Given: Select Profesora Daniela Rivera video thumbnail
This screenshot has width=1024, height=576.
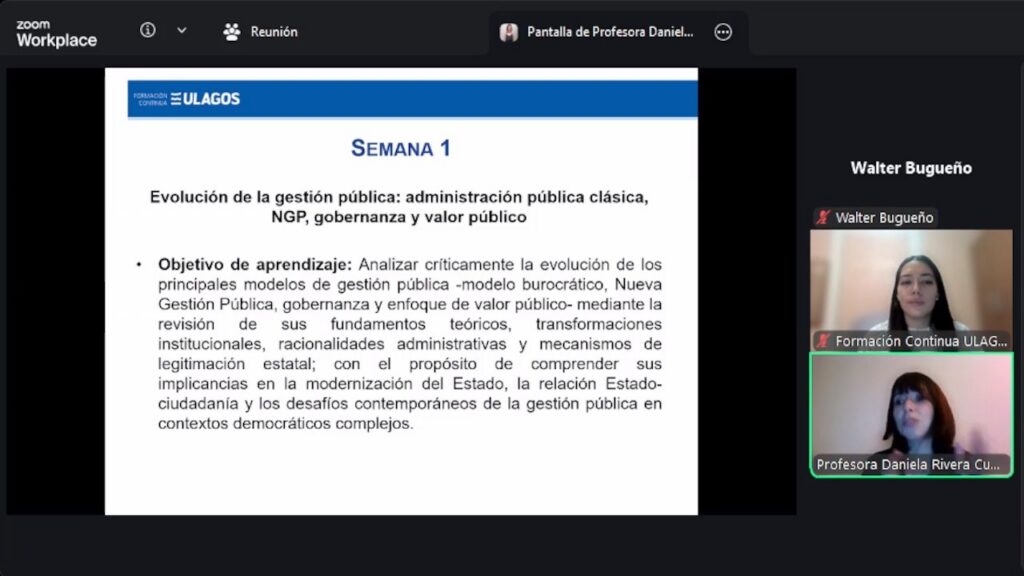Looking at the screenshot, I should coord(911,415).
